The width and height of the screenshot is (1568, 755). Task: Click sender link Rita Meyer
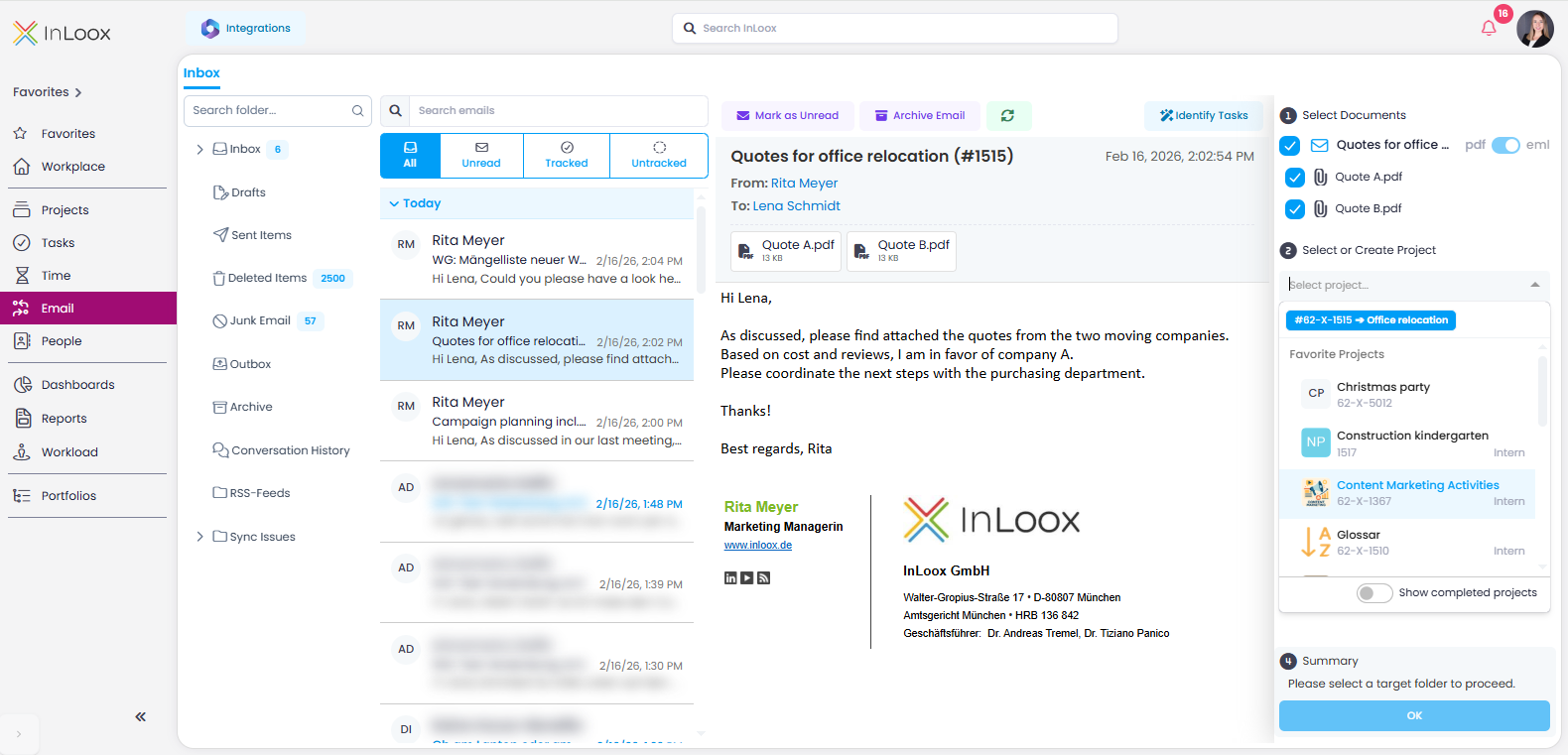click(804, 184)
